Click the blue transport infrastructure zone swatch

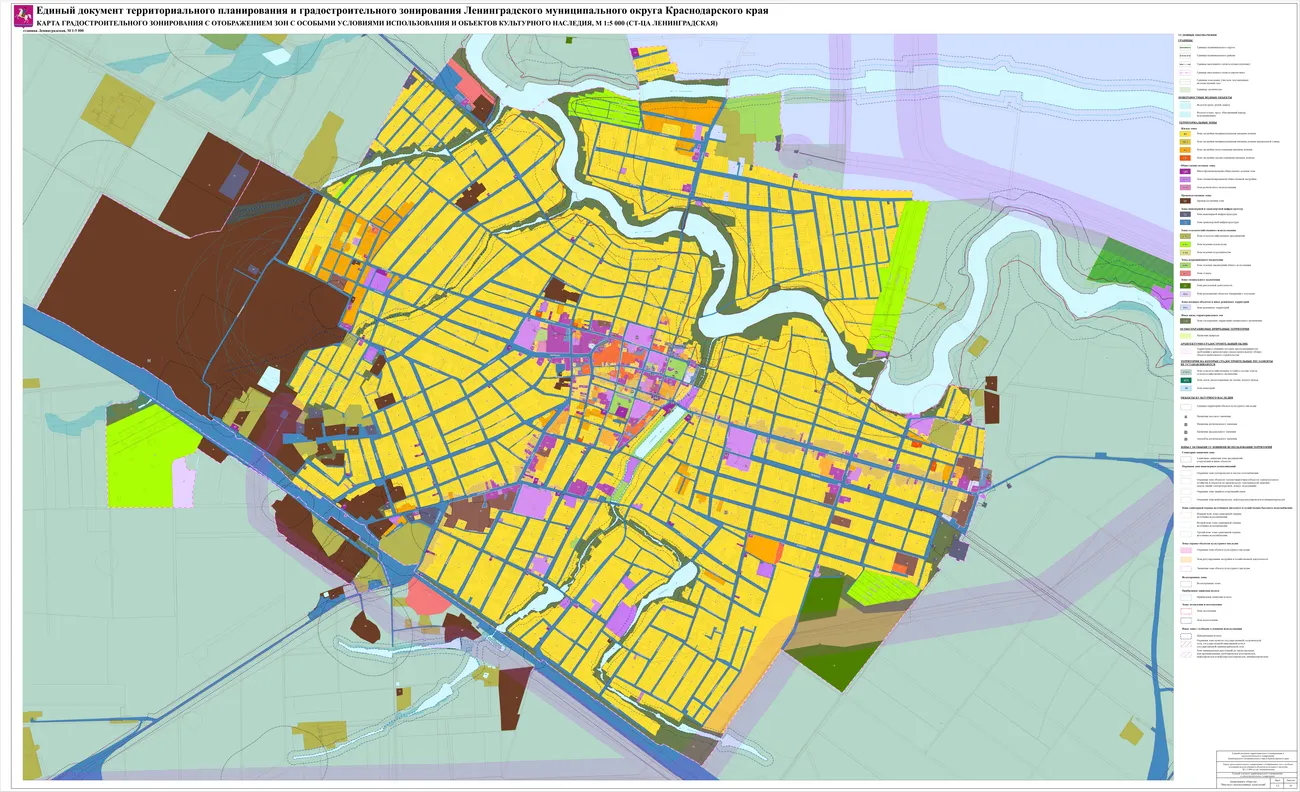pyautogui.click(x=1185, y=222)
